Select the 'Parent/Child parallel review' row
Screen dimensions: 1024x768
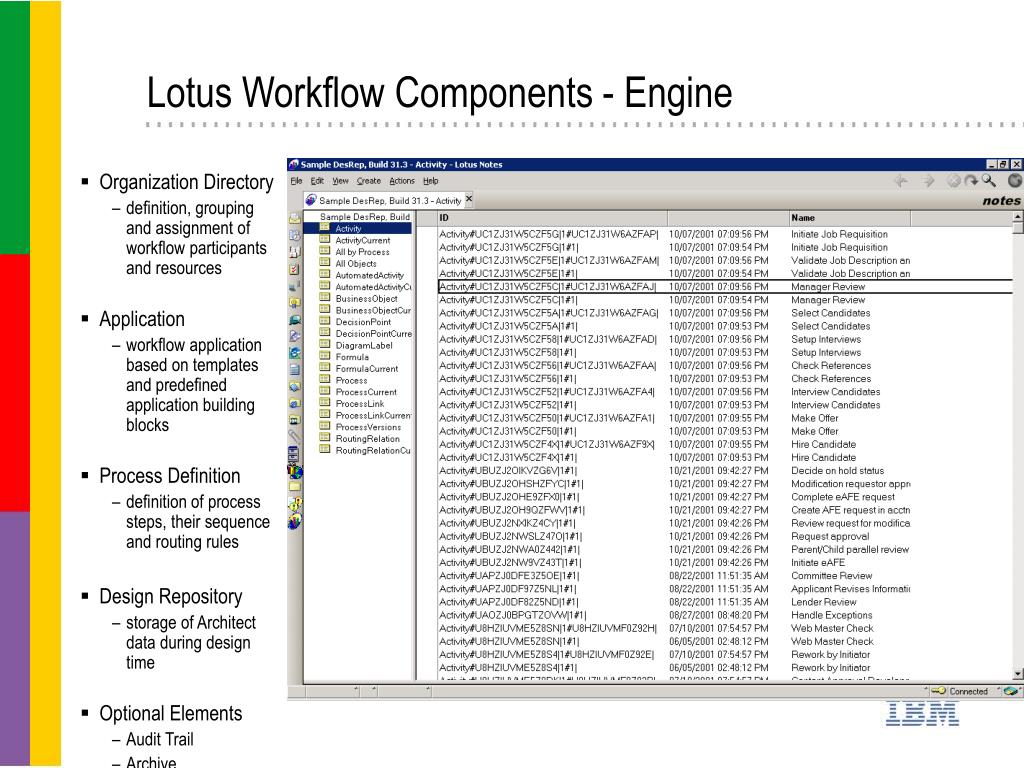(725, 549)
